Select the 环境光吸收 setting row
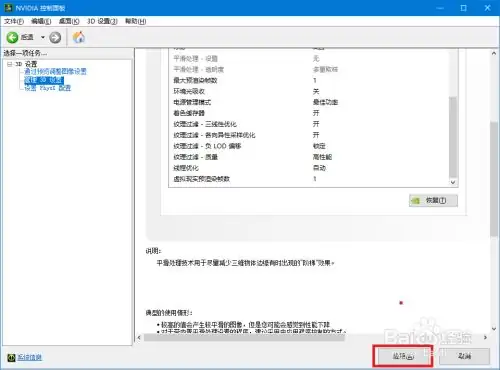This screenshot has height=370, width=500. pyautogui.click(x=309, y=91)
